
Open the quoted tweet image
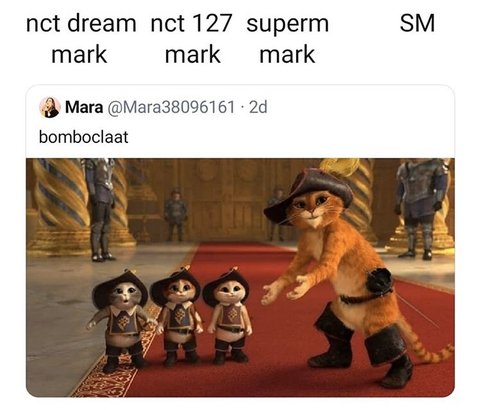coord(240,277)
